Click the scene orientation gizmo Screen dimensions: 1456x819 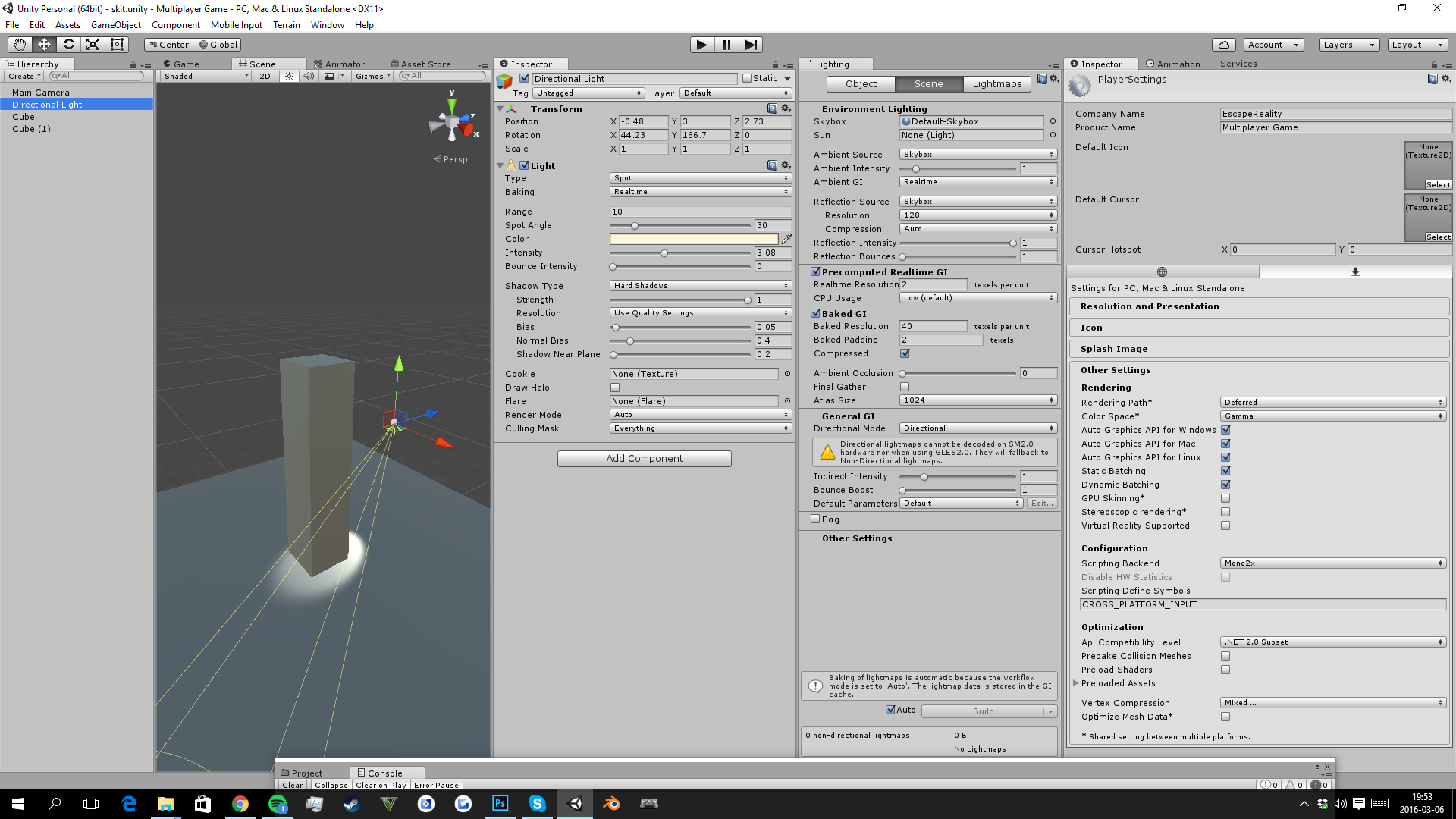pos(453,121)
